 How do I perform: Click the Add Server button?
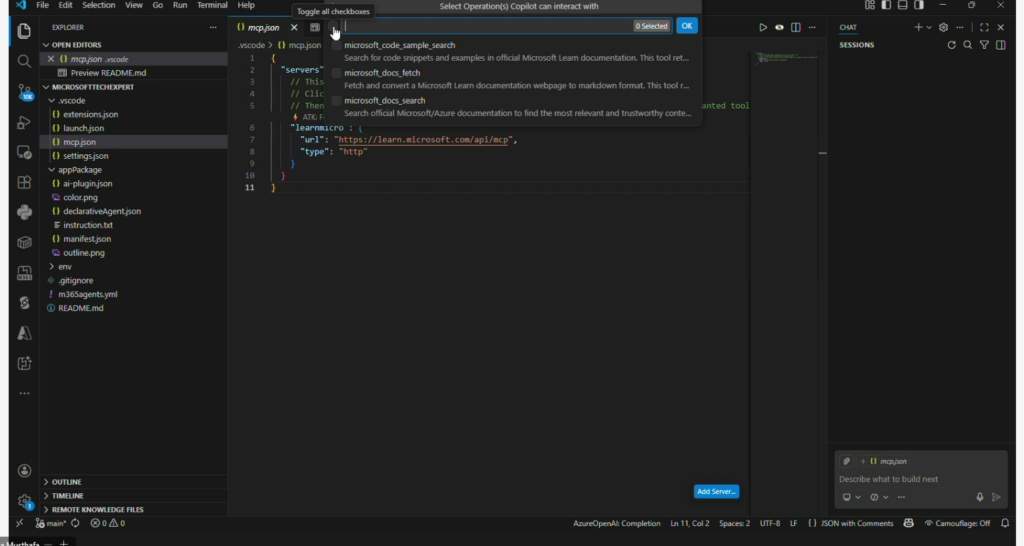pyautogui.click(x=716, y=491)
